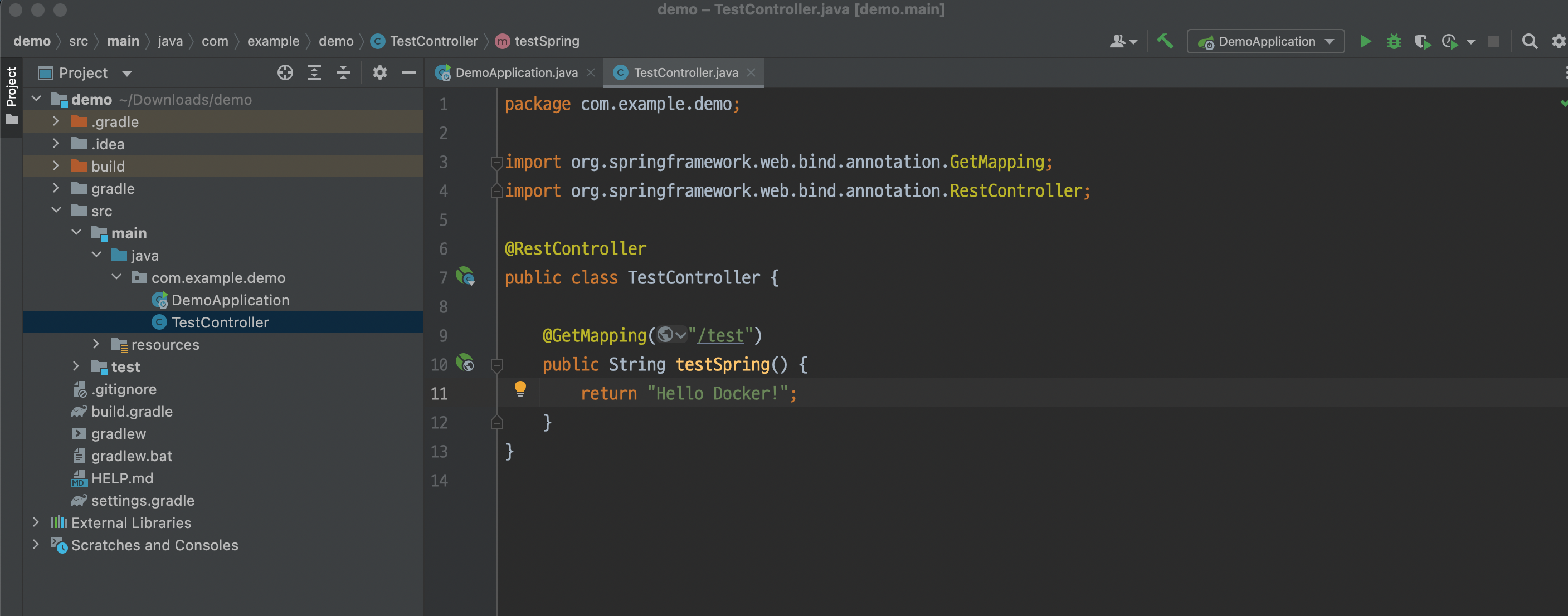Toggle fold marker at line 10 method

click(496, 365)
